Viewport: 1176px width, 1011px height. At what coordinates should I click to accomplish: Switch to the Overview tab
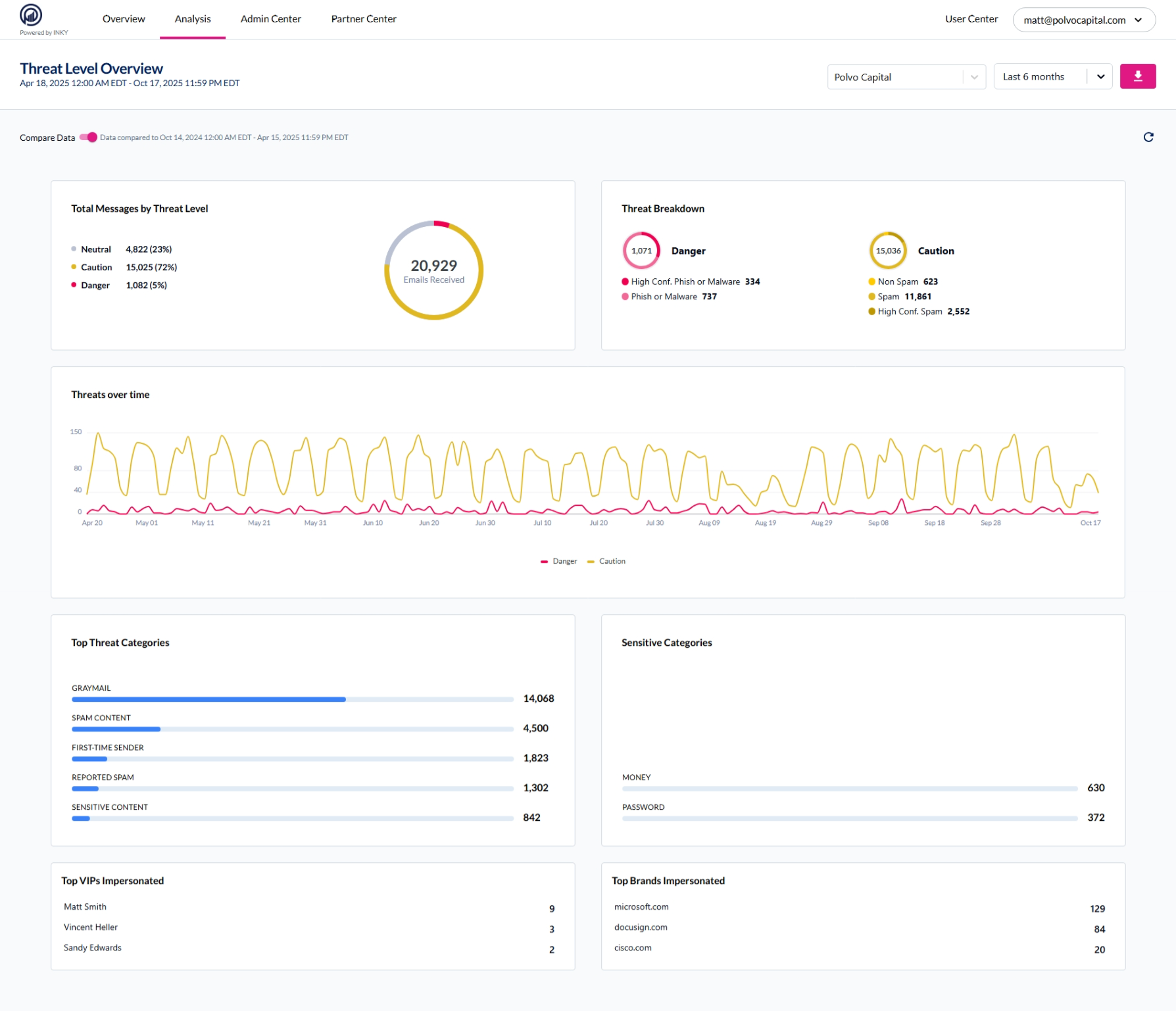coord(124,19)
